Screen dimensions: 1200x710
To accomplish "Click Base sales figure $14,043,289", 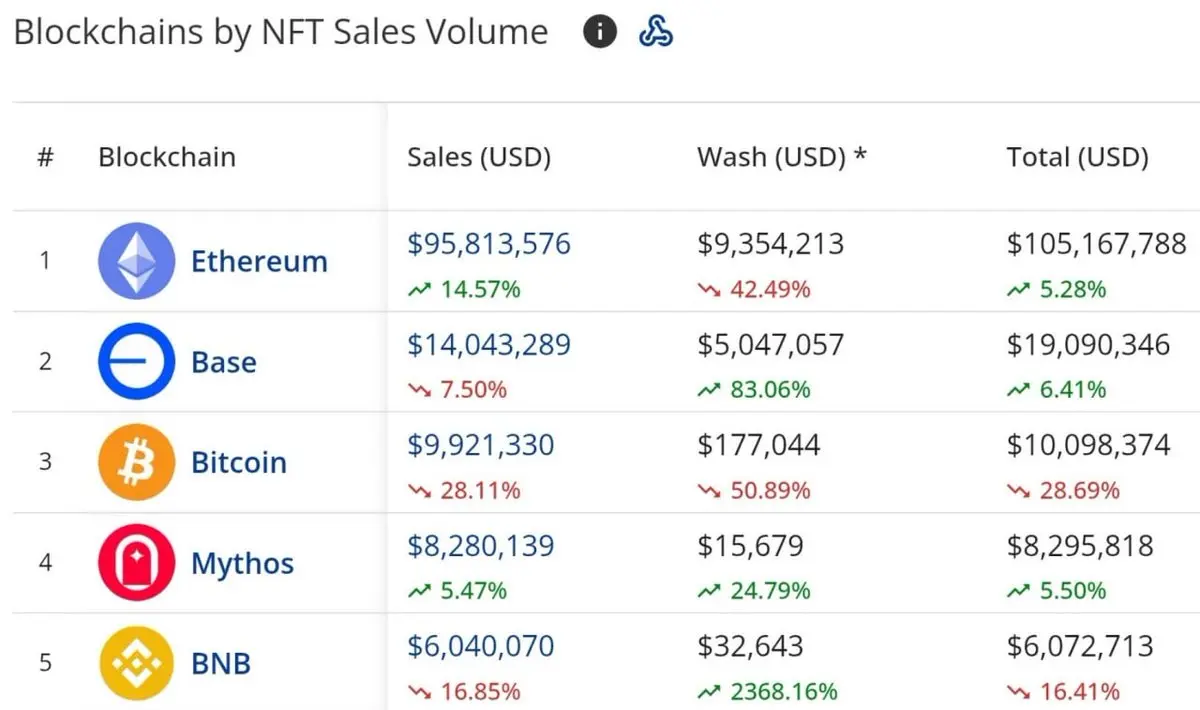I will 489,345.
